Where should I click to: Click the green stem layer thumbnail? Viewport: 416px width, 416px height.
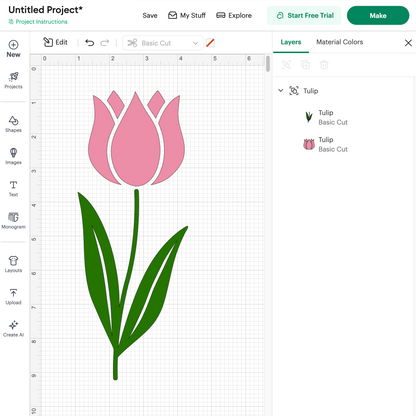309,117
